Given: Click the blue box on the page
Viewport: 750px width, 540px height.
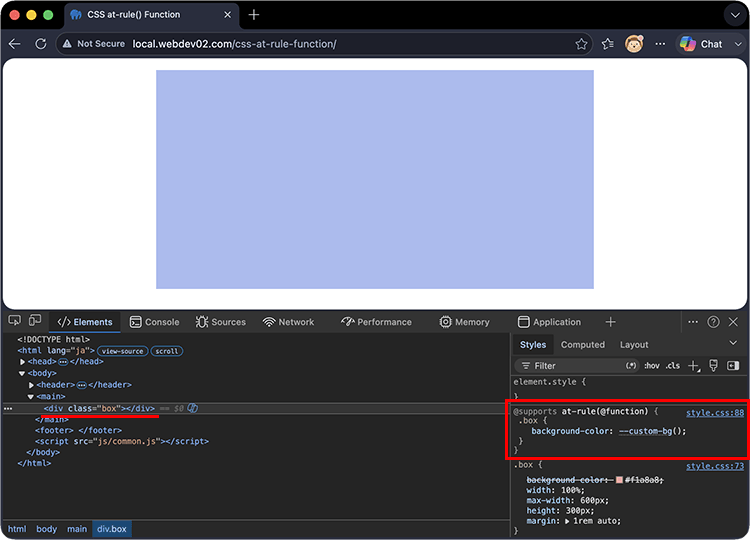Looking at the screenshot, I should pyautogui.click(x=375, y=179).
